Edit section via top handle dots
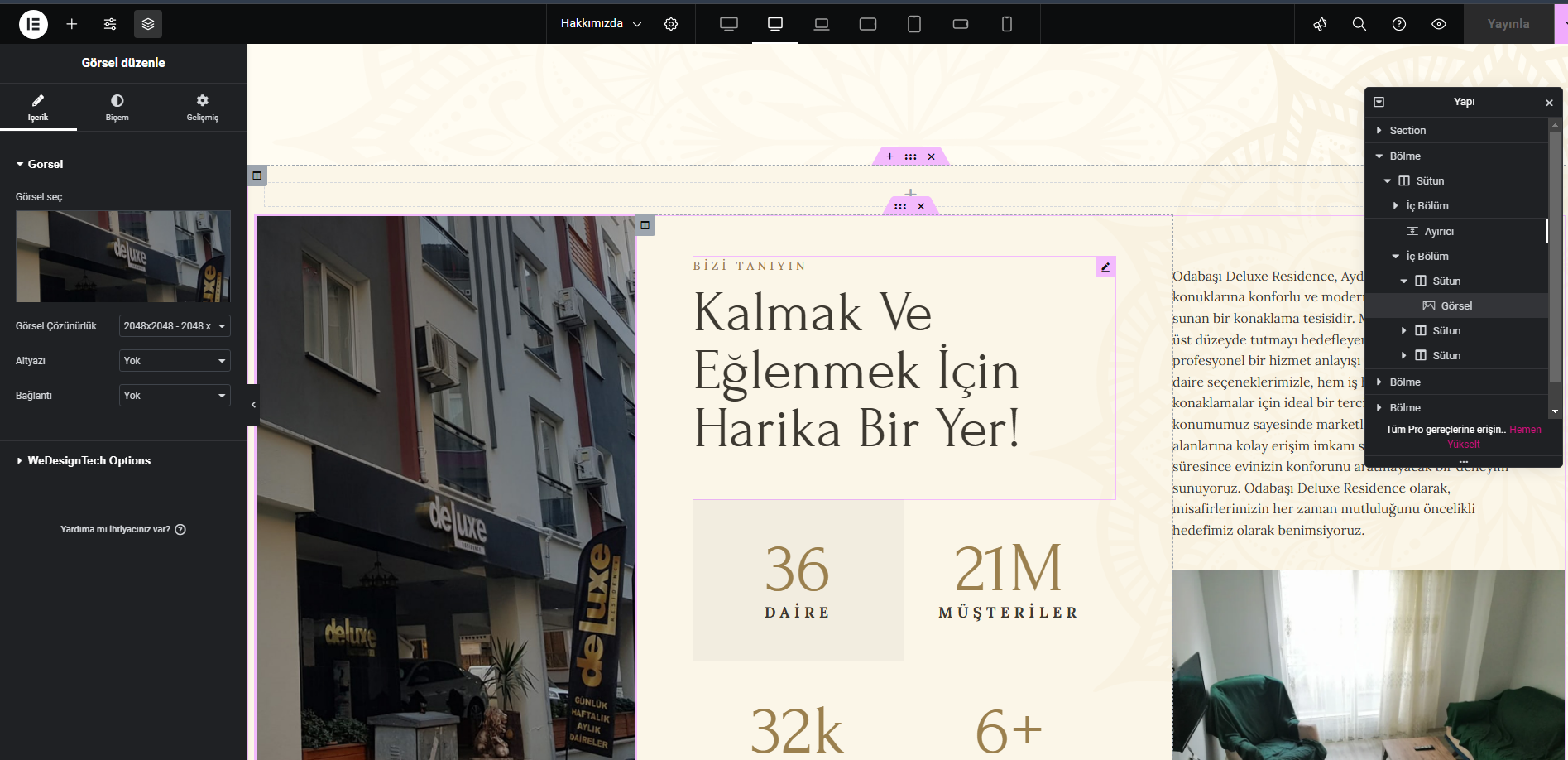This screenshot has width=1568, height=760. pyautogui.click(x=910, y=156)
